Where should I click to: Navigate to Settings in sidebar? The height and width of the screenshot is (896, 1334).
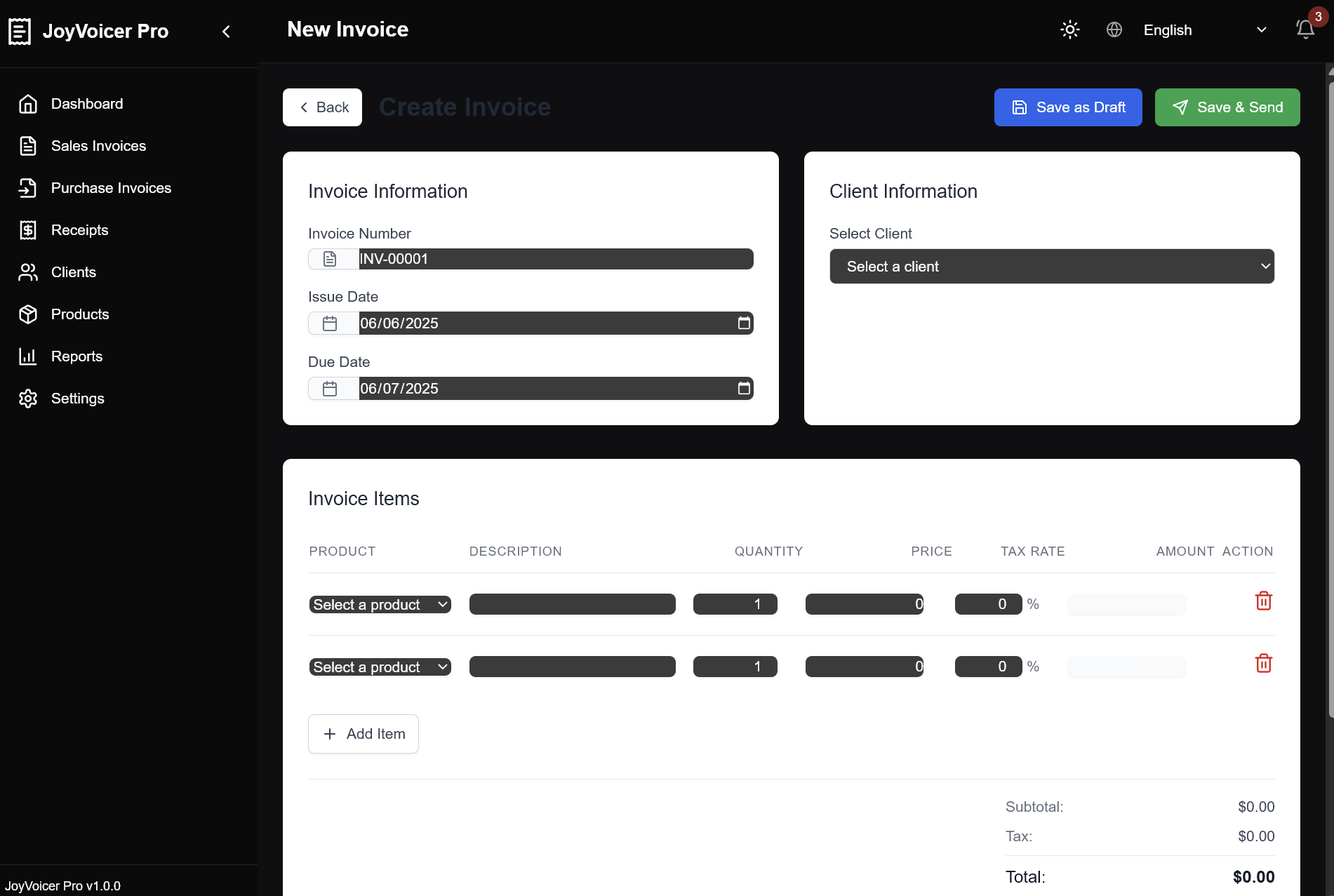pos(77,399)
